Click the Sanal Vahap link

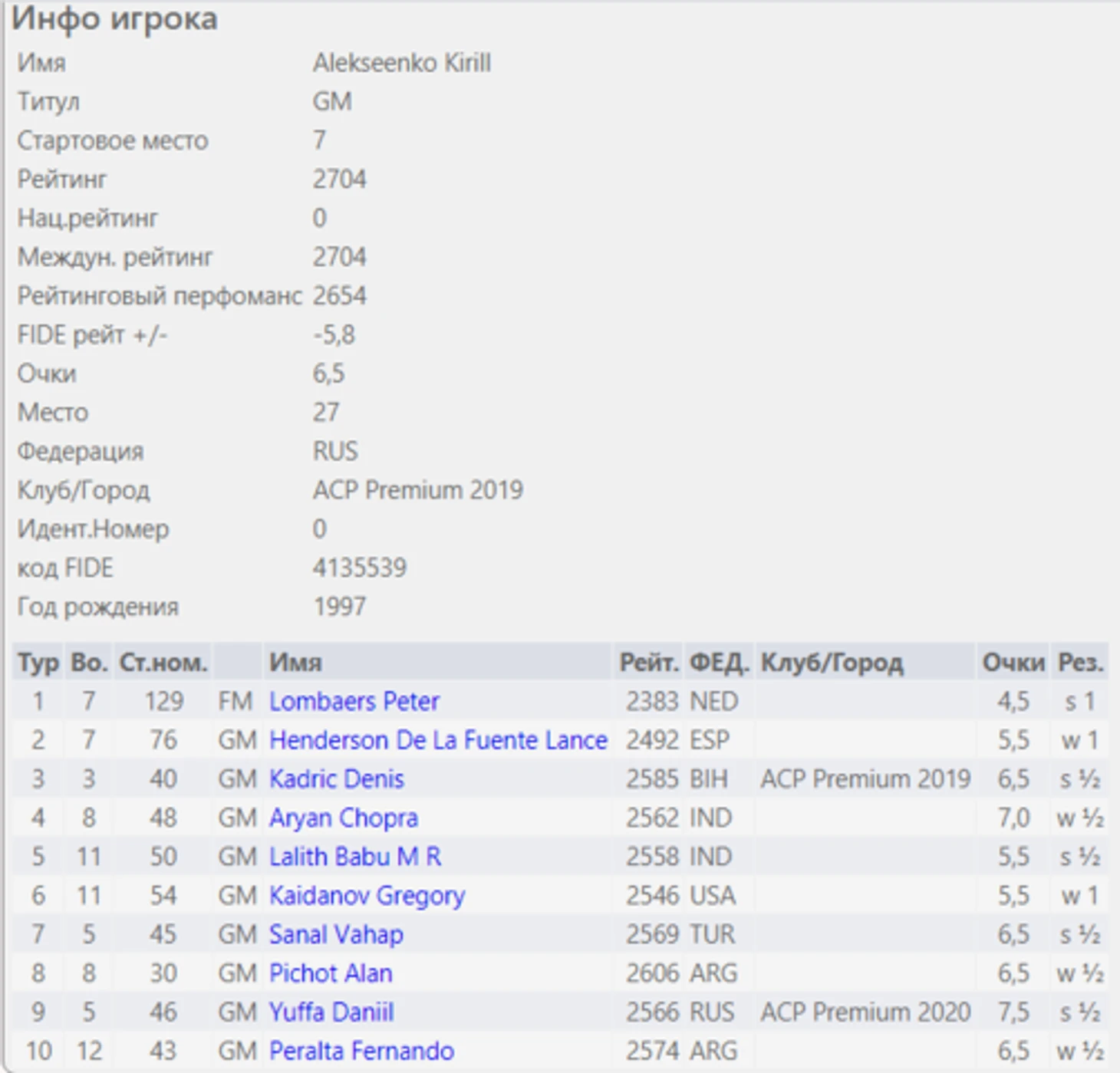point(335,934)
